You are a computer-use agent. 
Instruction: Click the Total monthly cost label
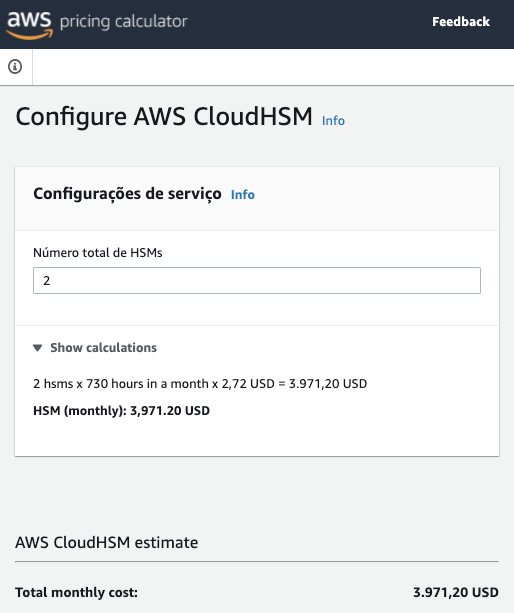click(77, 592)
